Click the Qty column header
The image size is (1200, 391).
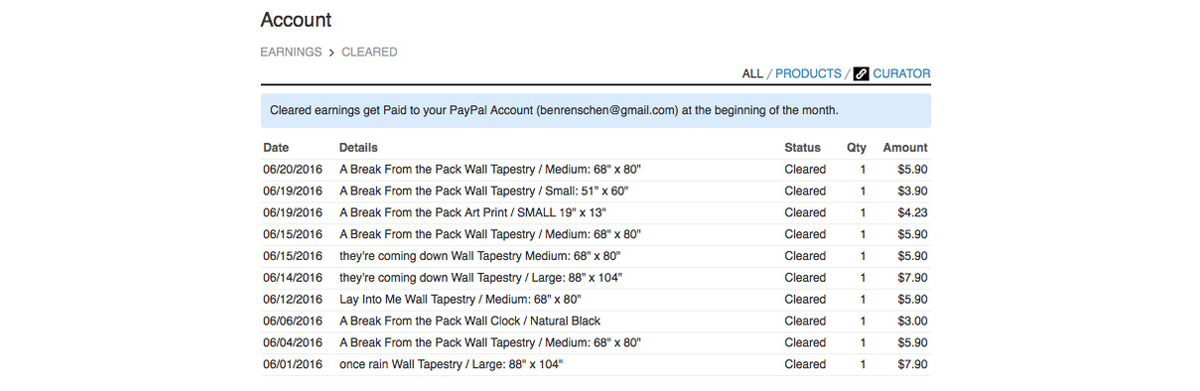856,148
